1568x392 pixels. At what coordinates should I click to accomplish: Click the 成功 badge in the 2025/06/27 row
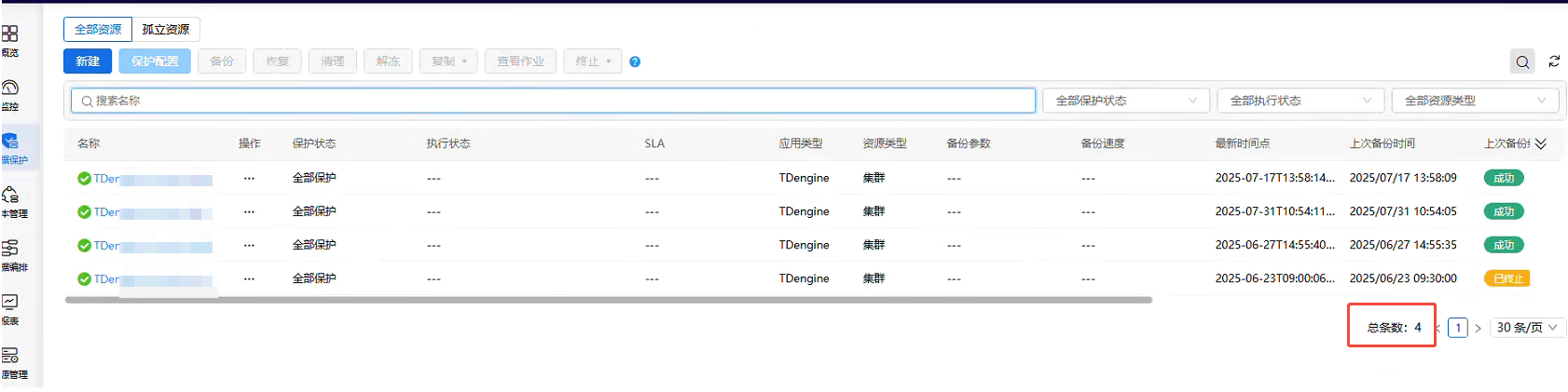tap(1504, 245)
